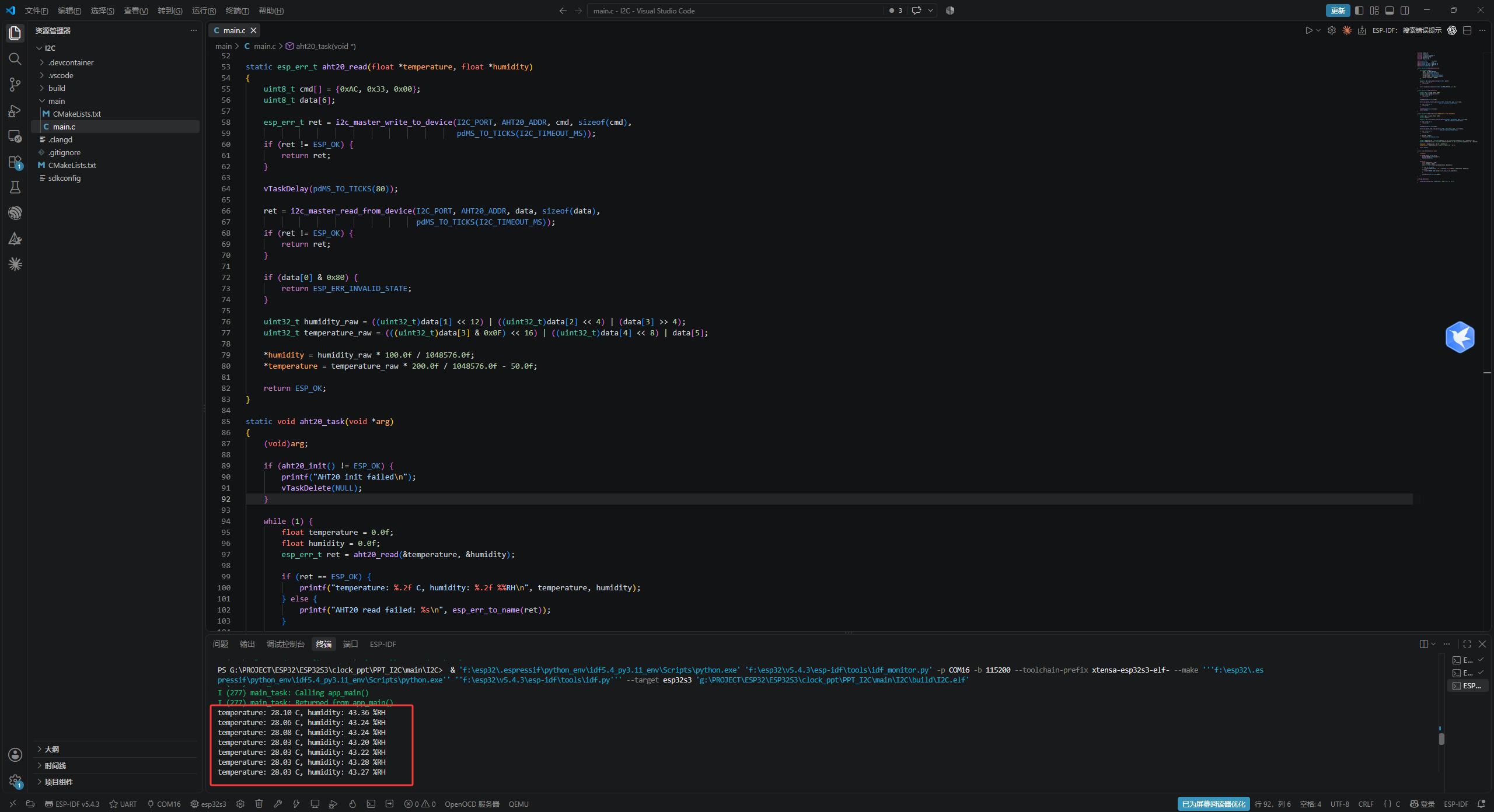Open the Source Control view
Image resolution: width=1494 pixels, height=812 pixels.
point(15,85)
